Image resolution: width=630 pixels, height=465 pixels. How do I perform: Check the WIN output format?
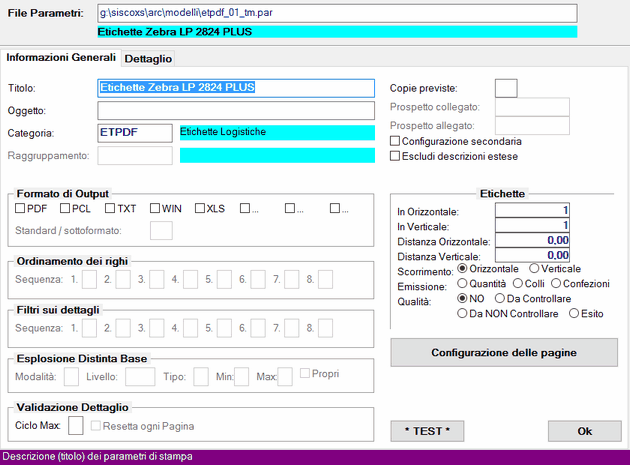pos(155,208)
